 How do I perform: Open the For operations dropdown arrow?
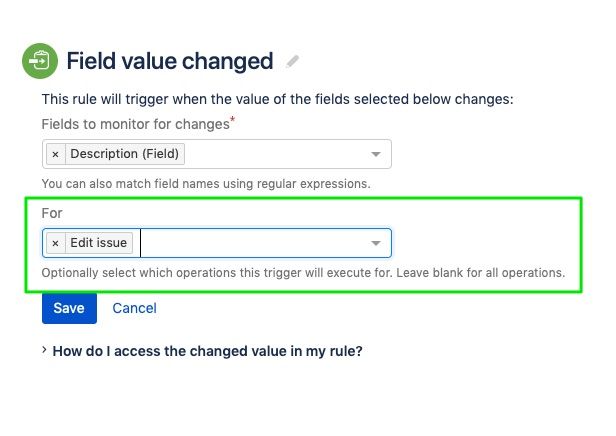[376, 243]
